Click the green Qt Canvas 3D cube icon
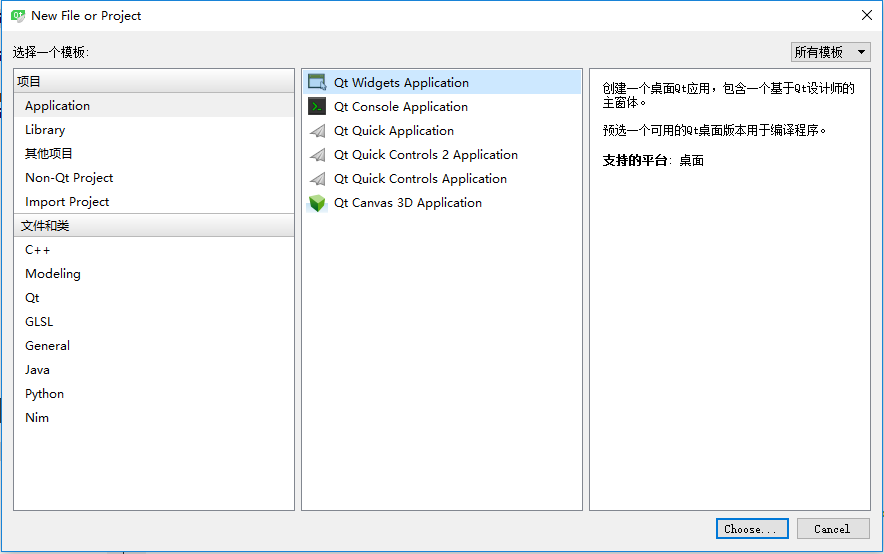 (x=317, y=203)
